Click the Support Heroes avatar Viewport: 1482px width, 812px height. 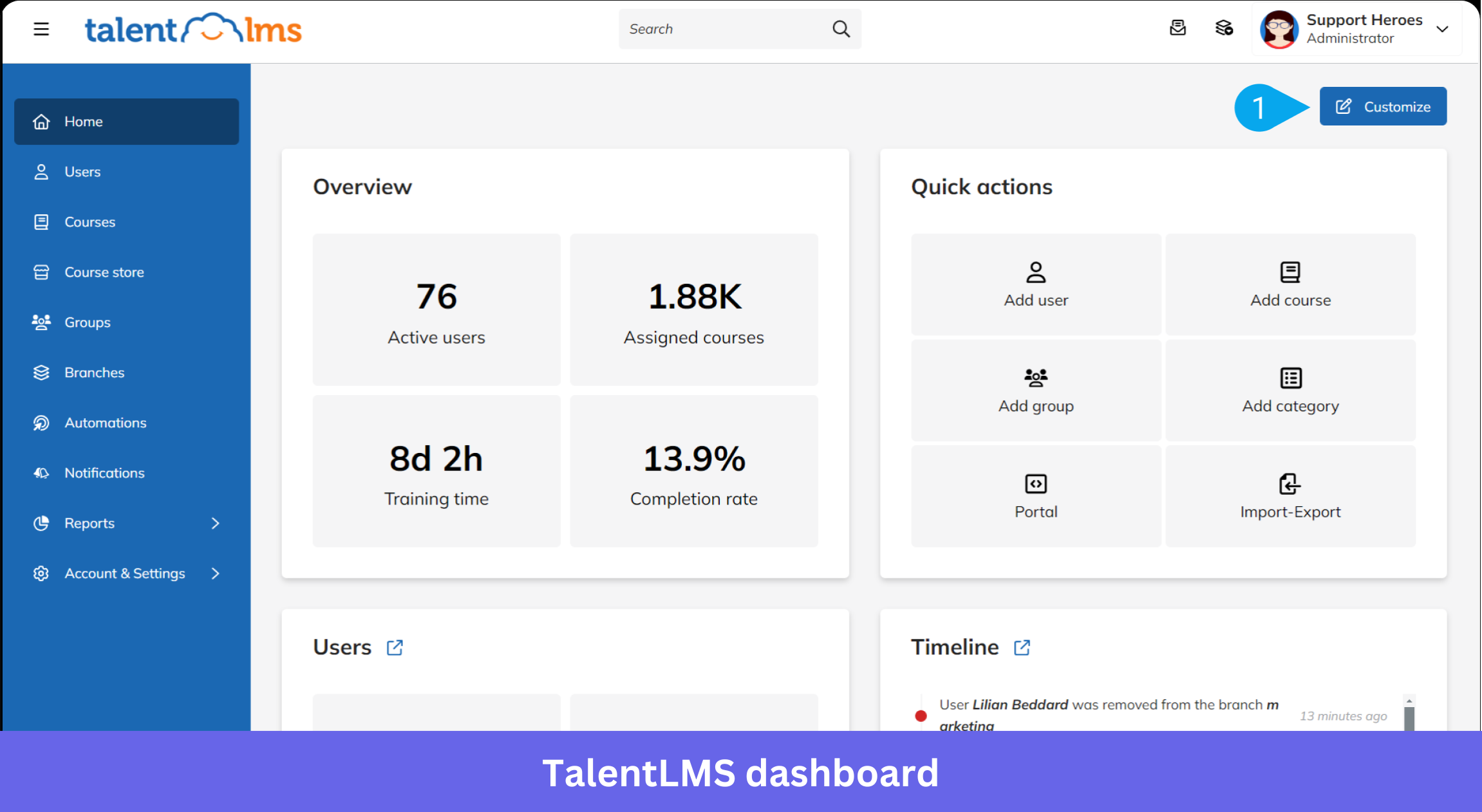coord(1279,29)
